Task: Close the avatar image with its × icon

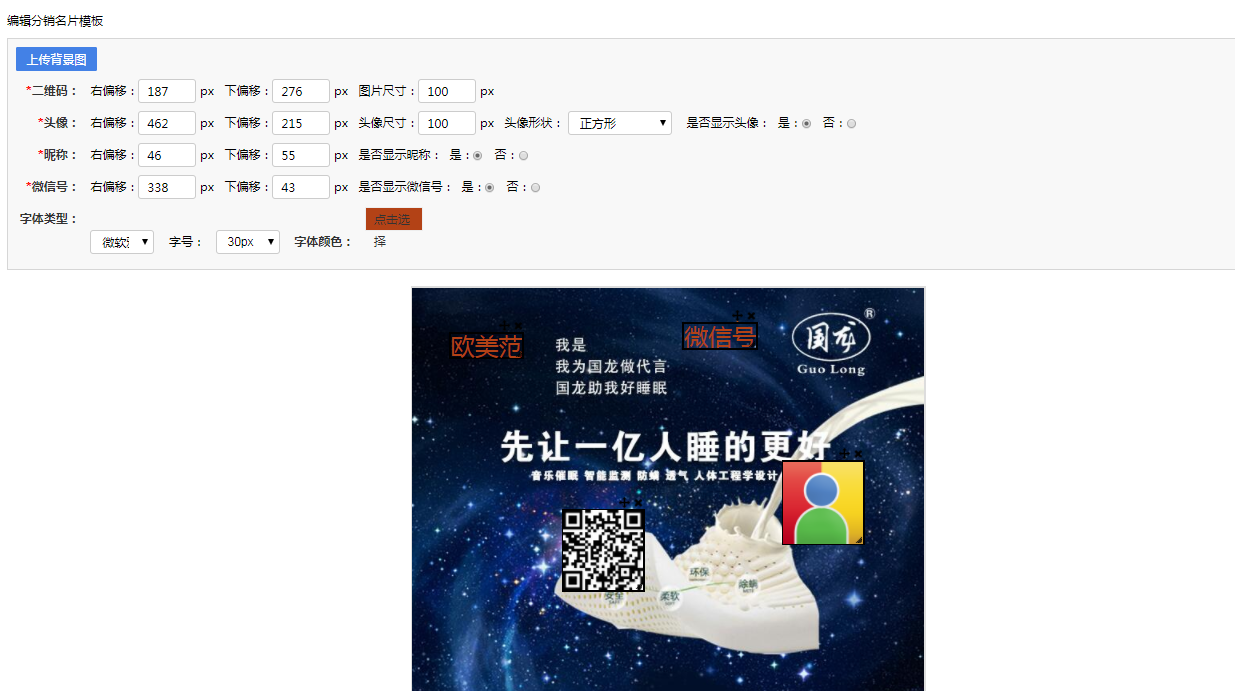Action: 858,453
